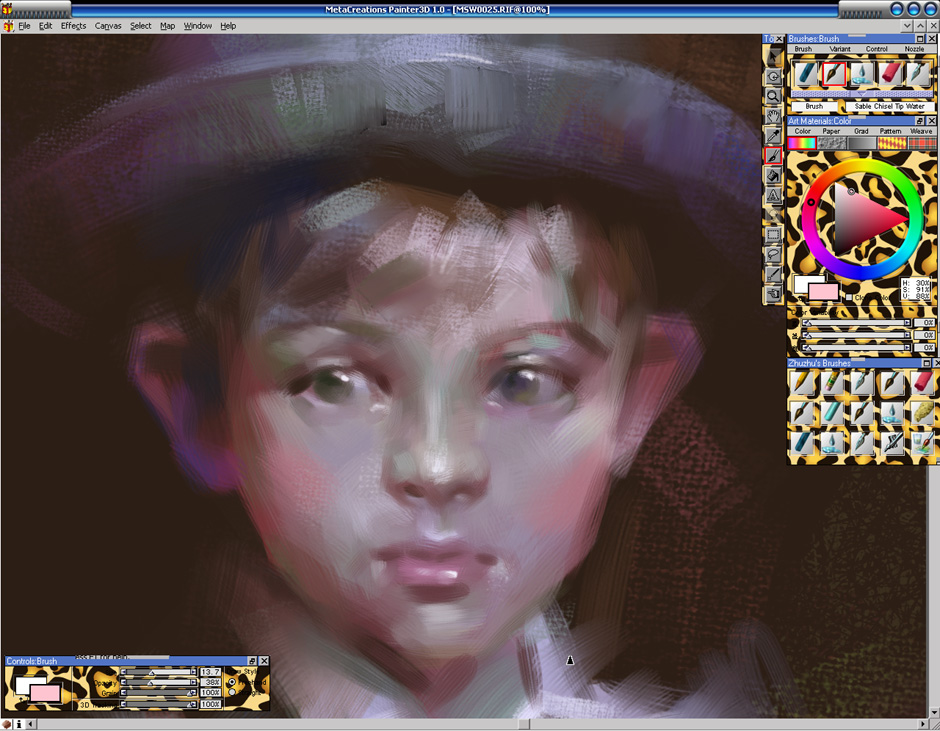
Task: Open the Select menu
Action: coord(141,26)
